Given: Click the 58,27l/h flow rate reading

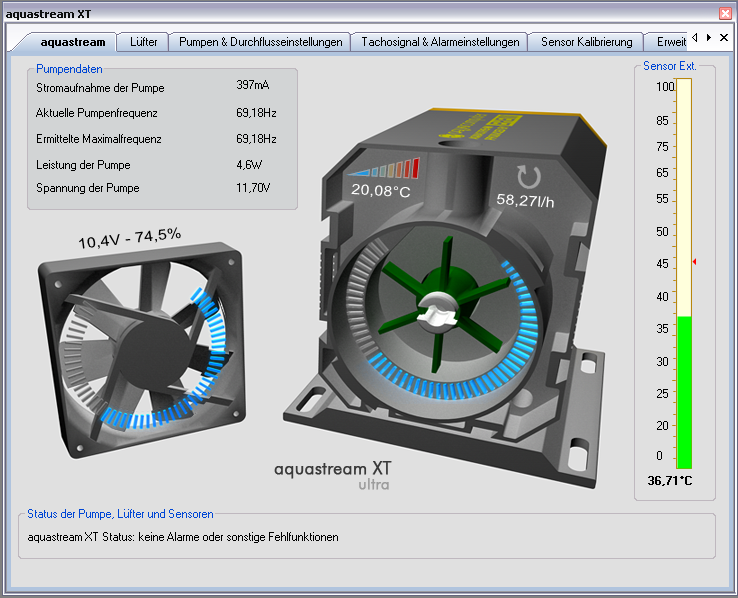Looking at the screenshot, I should (527, 200).
